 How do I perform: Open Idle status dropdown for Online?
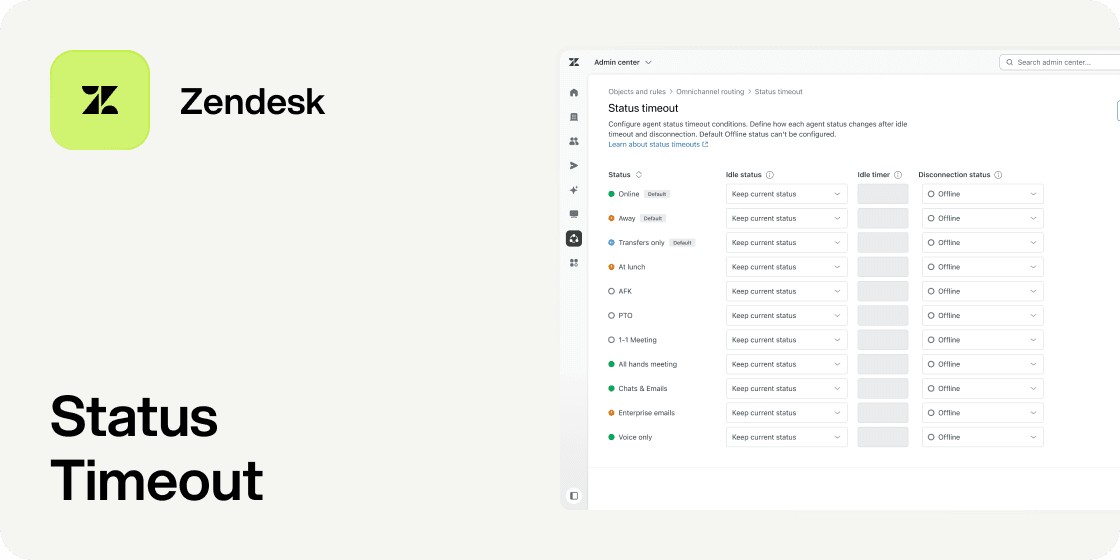[x=786, y=194]
